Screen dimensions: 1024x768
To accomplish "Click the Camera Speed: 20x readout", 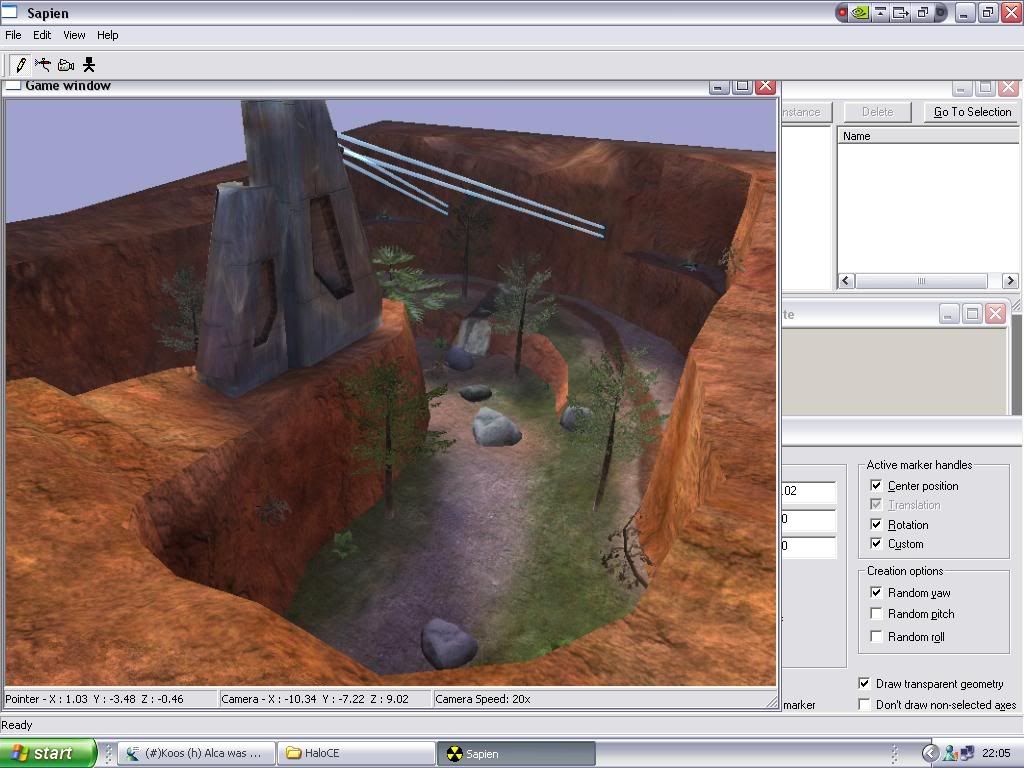I will tap(483, 699).
